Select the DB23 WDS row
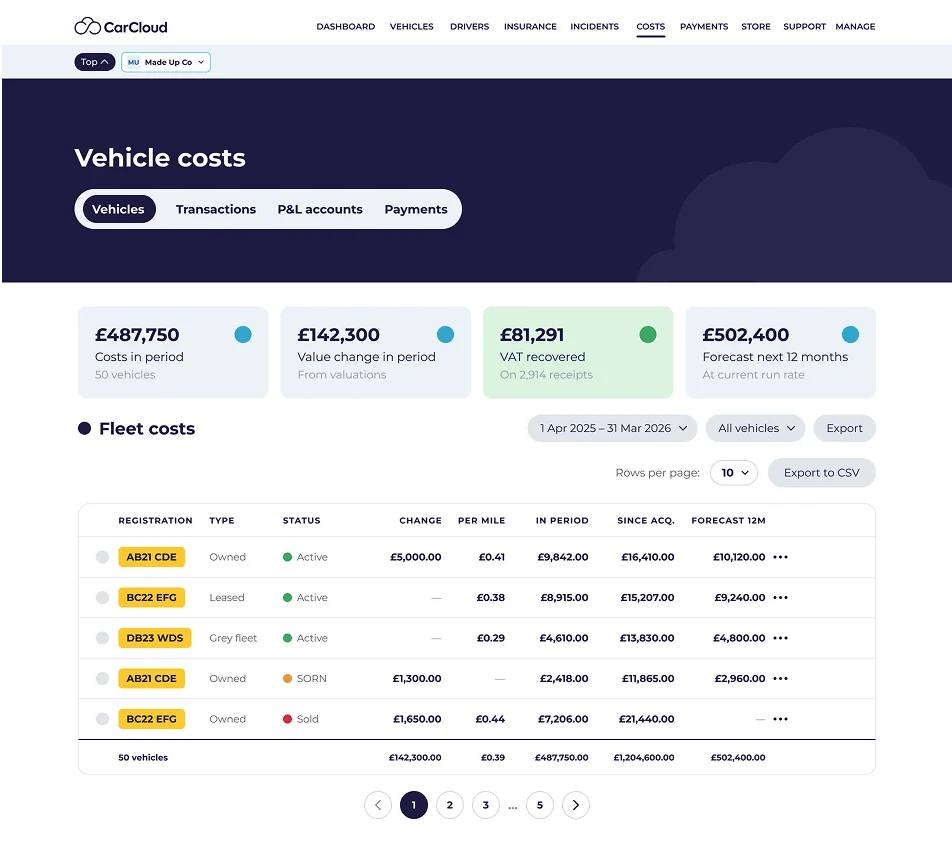Viewport: 952px width, 859px height. pyautogui.click(x=102, y=638)
